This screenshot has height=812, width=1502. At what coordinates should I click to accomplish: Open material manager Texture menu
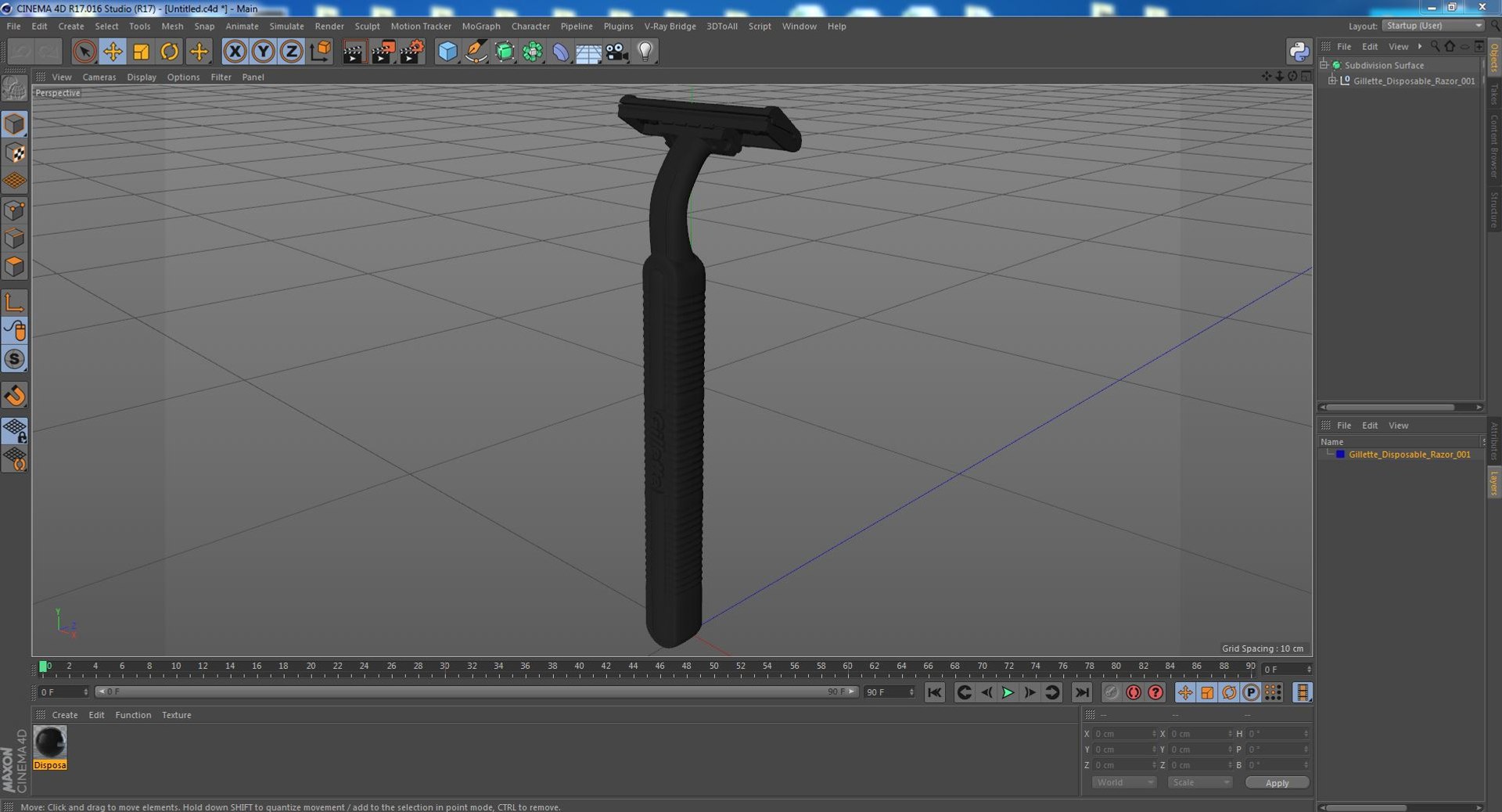(x=176, y=715)
